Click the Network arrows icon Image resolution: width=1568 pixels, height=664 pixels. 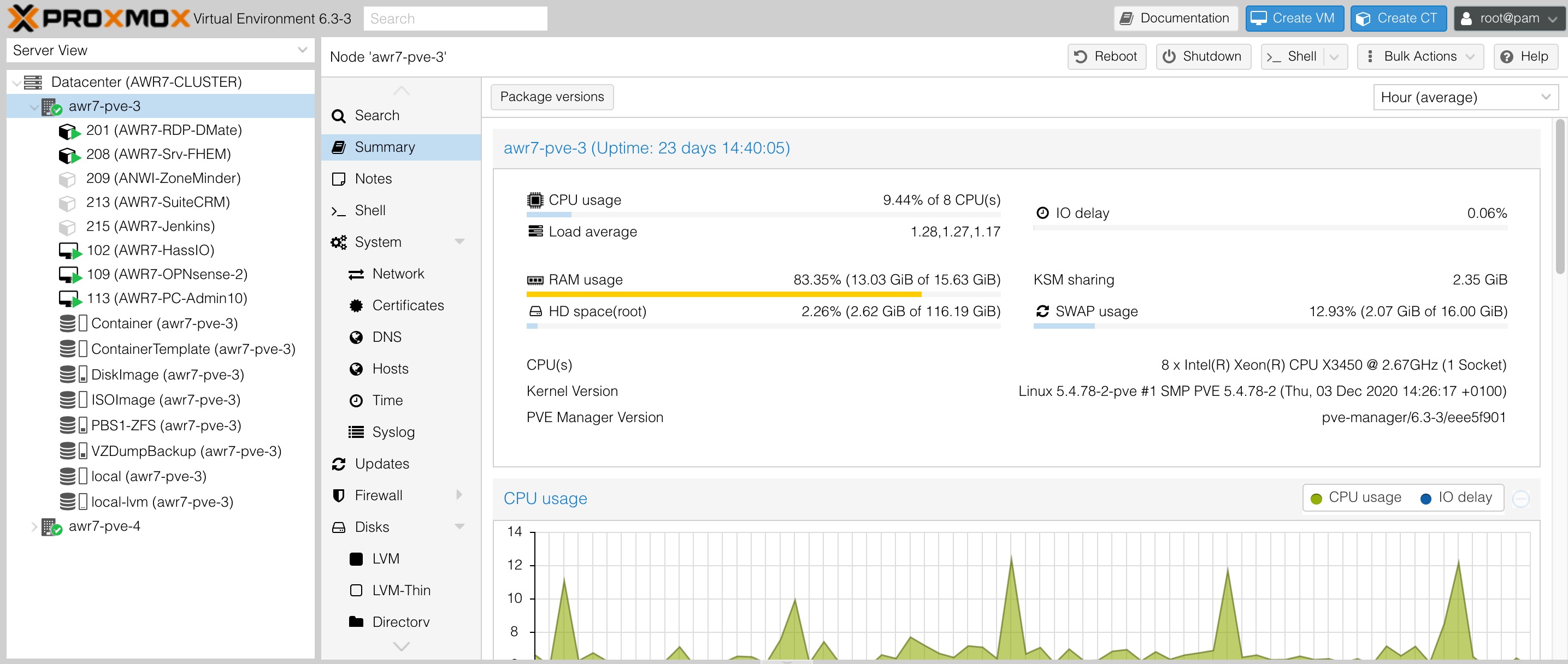click(356, 275)
